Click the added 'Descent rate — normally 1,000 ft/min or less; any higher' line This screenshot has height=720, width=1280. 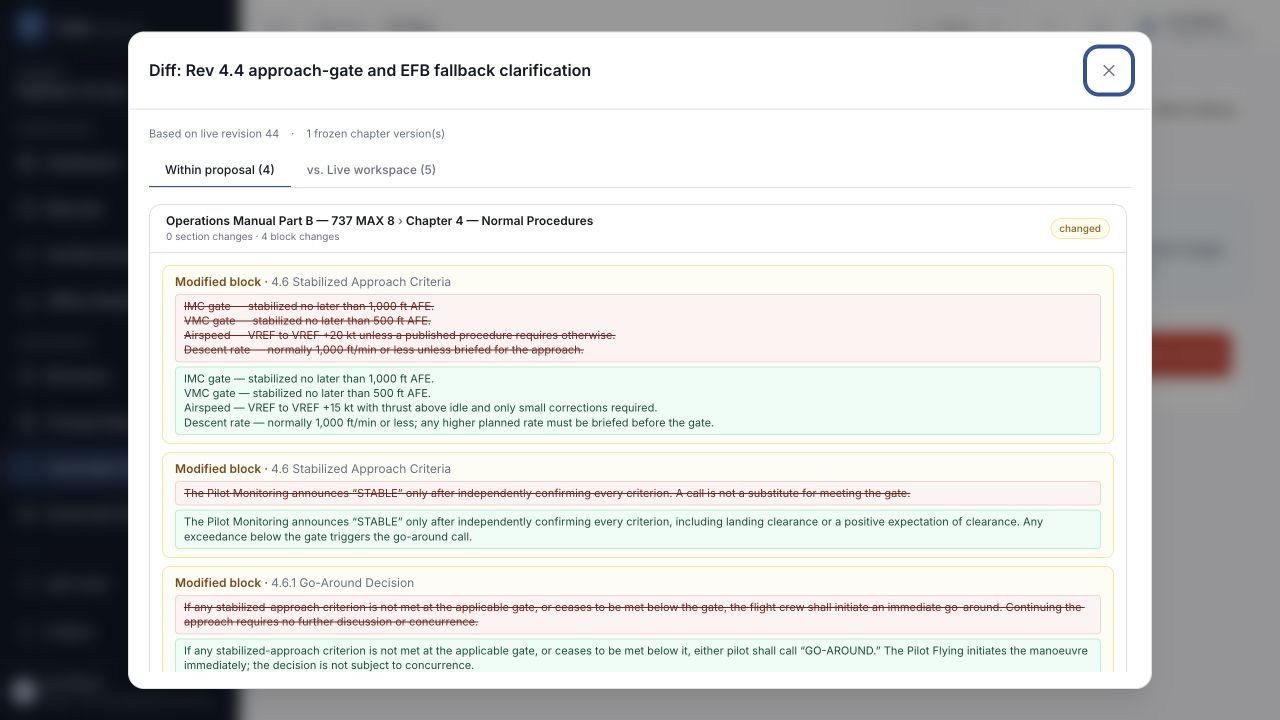[449, 423]
